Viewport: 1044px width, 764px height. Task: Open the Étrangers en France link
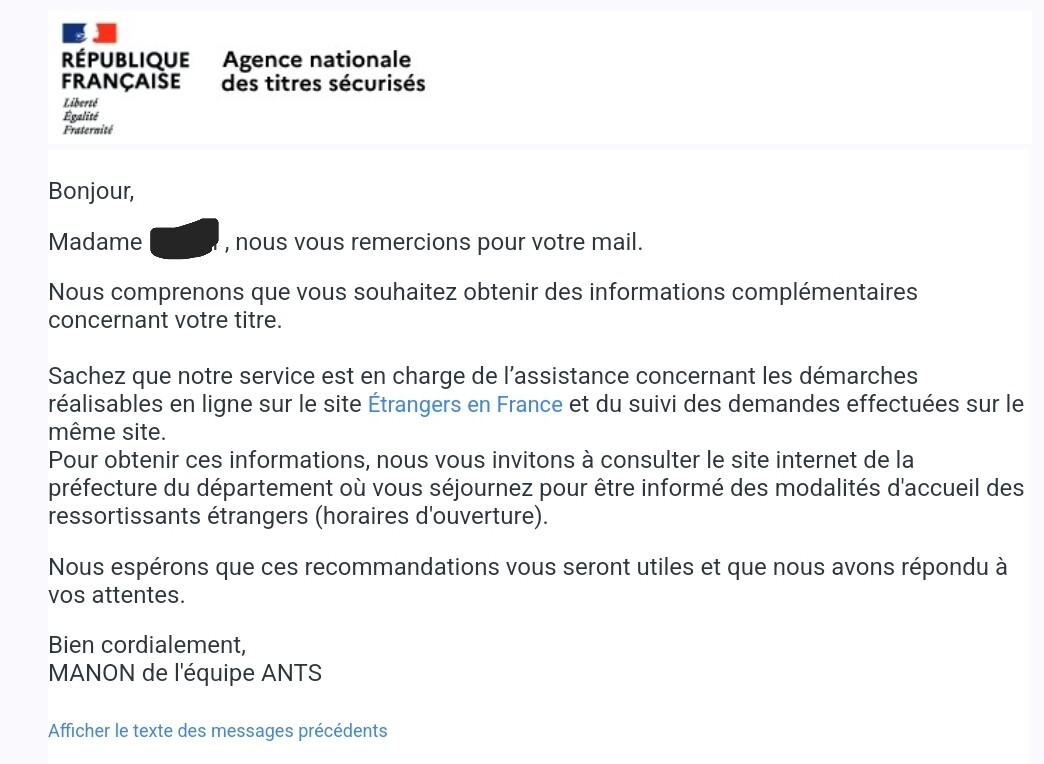[465, 404]
